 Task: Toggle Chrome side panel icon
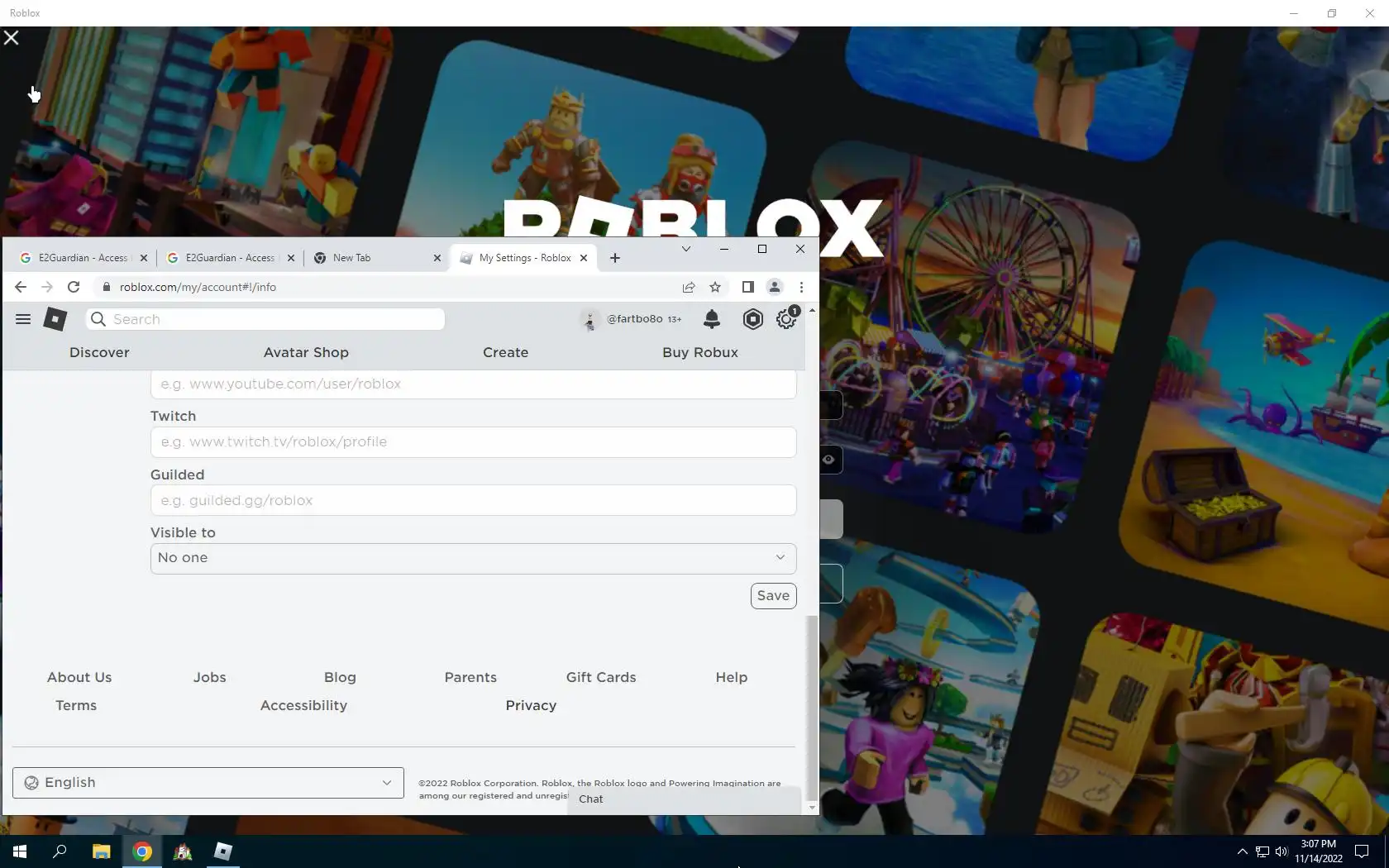point(747,287)
